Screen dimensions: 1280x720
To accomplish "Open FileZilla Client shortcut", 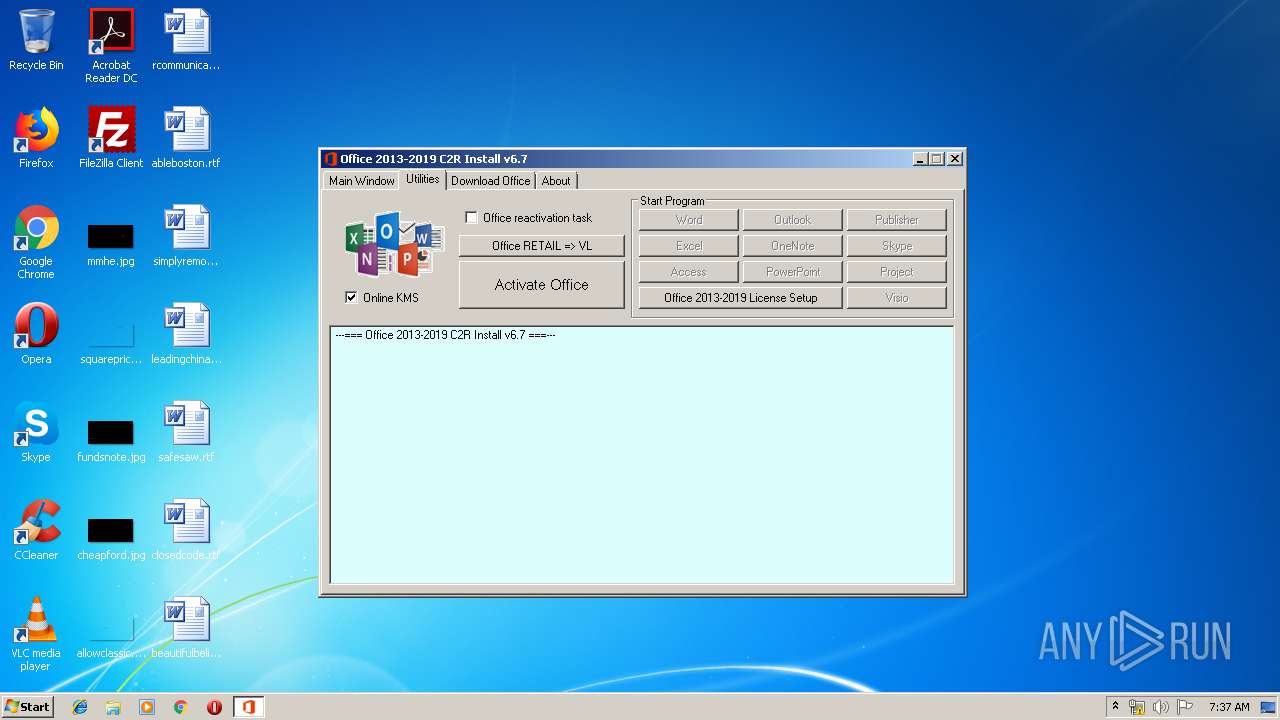I will point(111,138).
